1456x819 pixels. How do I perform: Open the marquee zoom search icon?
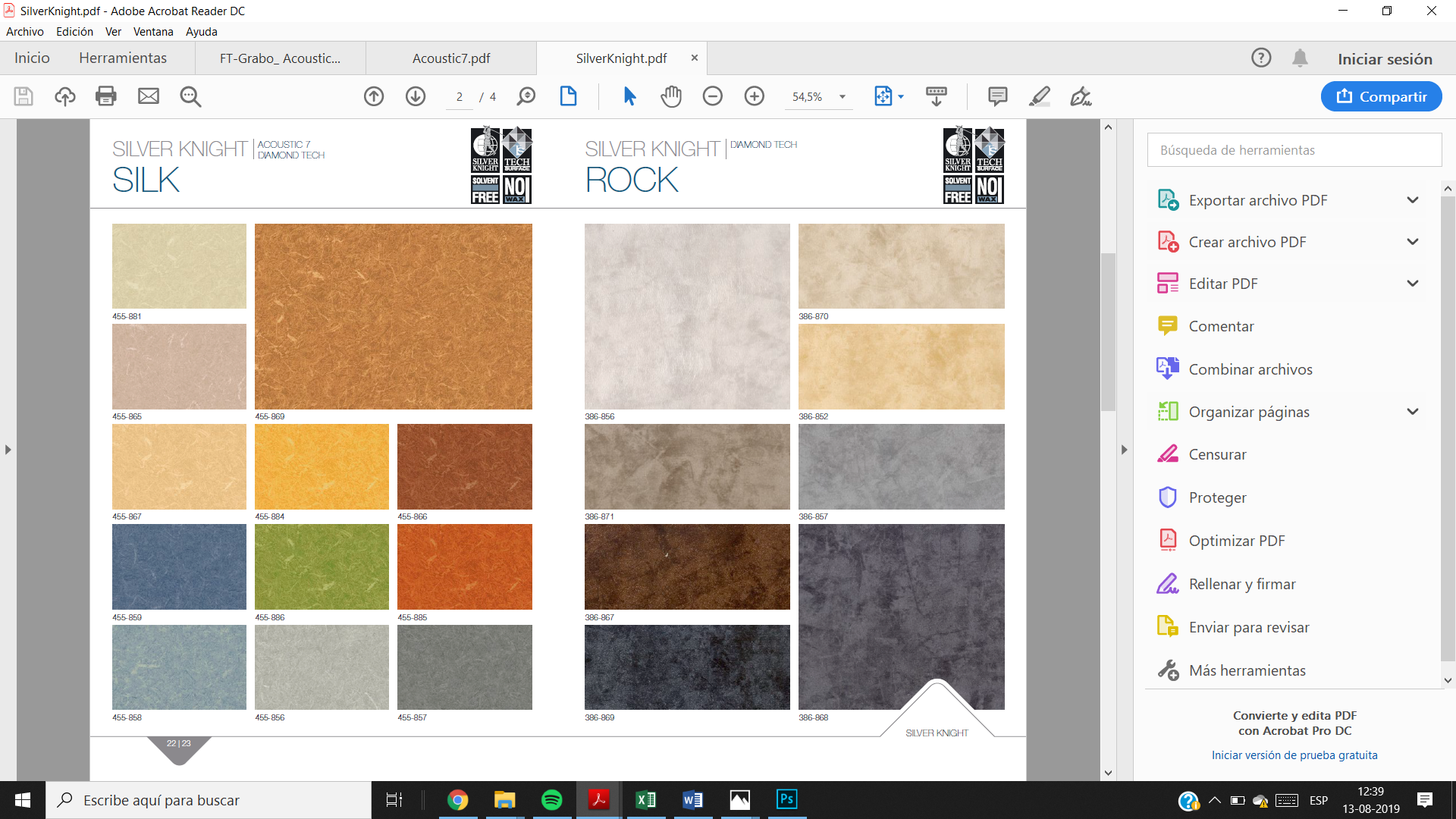point(526,96)
